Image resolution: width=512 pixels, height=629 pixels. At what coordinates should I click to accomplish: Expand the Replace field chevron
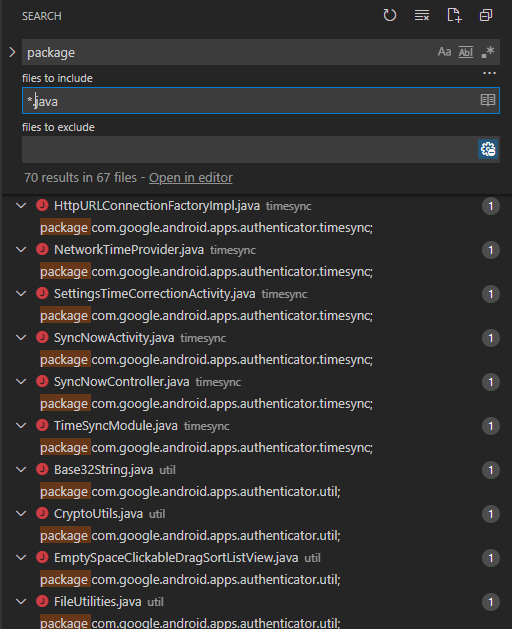12,52
